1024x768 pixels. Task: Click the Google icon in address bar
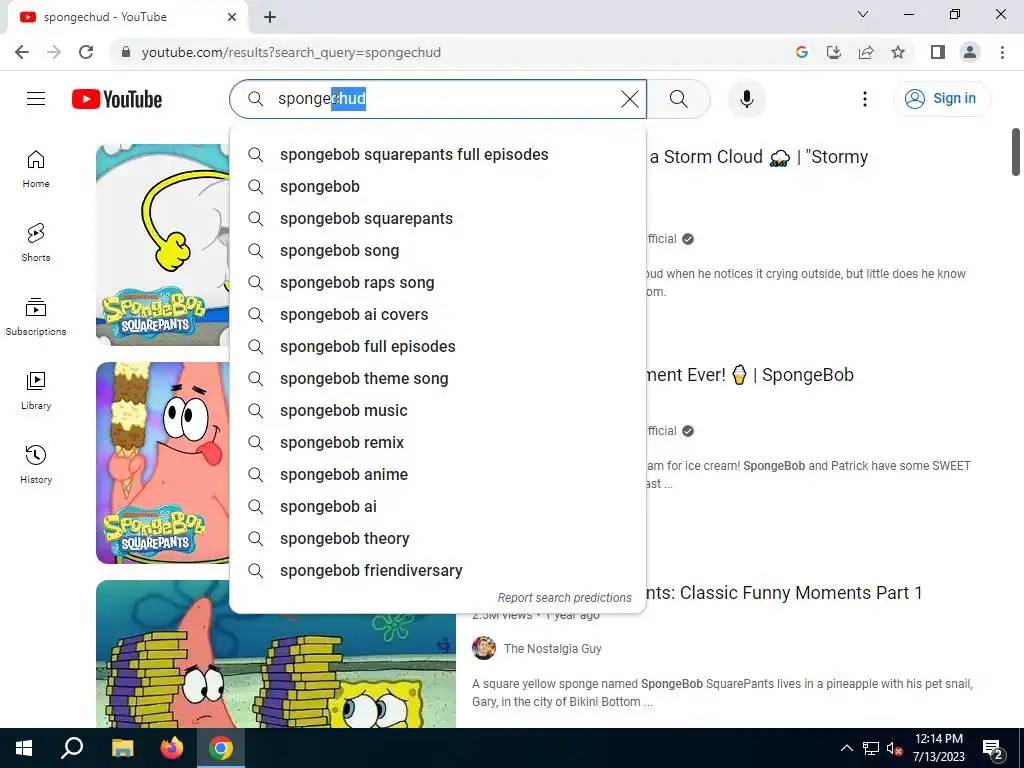click(802, 52)
